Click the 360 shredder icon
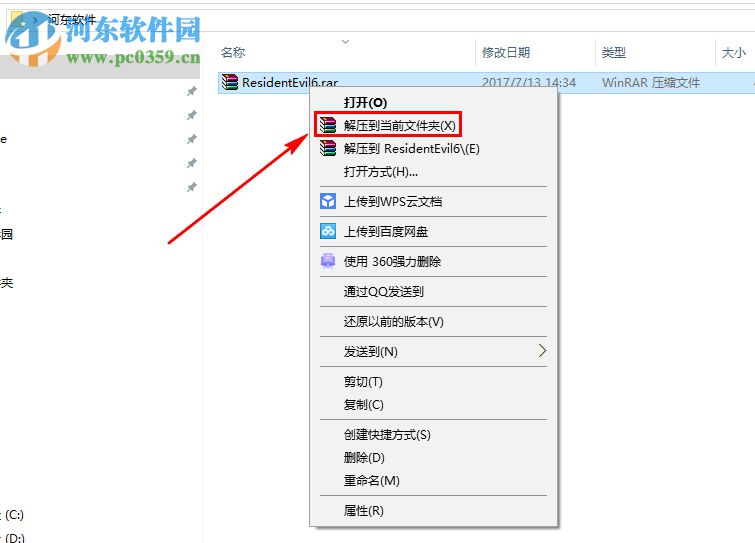This screenshot has height=543, width=755. click(x=328, y=261)
